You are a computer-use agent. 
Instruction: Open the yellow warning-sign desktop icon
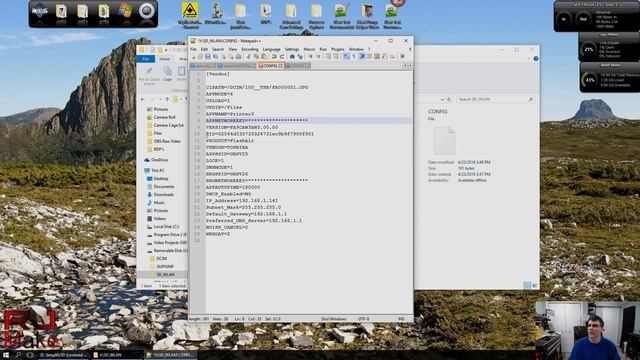pos(190,11)
